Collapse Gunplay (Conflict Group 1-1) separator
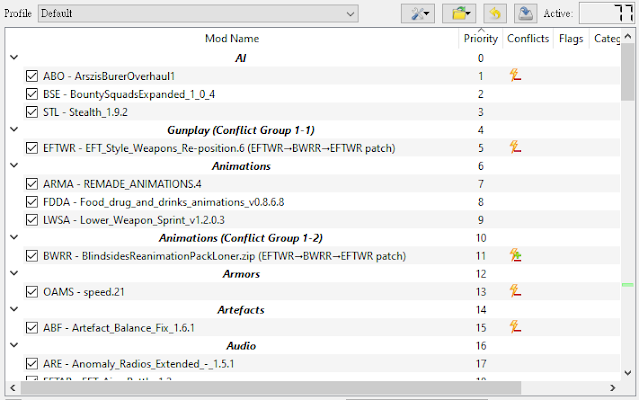The width and height of the screenshot is (639, 400). pyautogui.click(x=14, y=129)
